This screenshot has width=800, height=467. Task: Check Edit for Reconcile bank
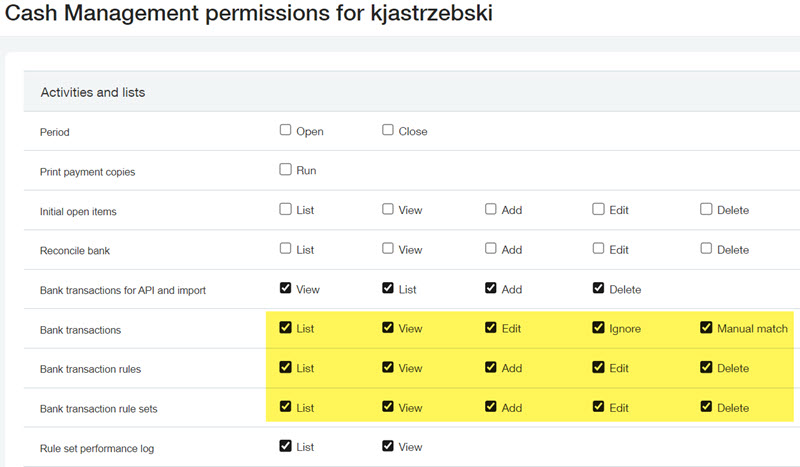tap(598, 248)
